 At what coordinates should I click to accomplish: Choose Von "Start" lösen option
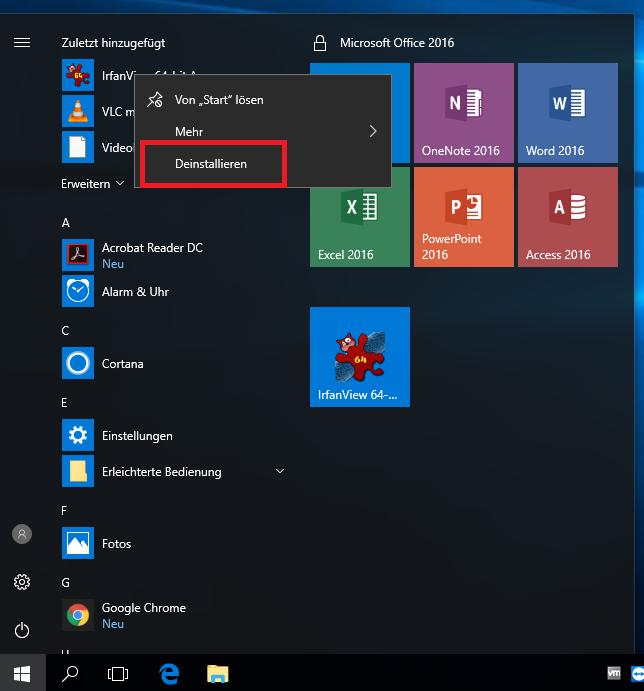click(x=218, y=100)
